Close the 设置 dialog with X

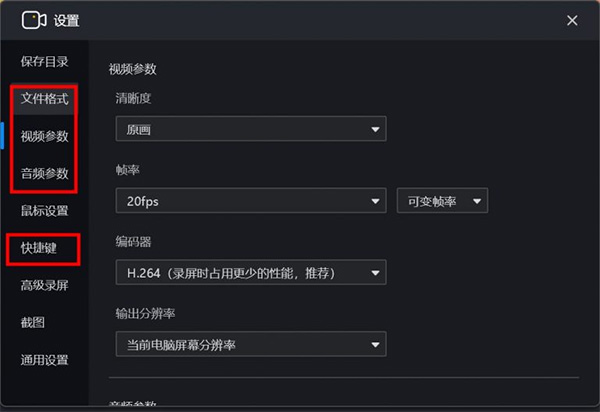[x=572, y=20]
